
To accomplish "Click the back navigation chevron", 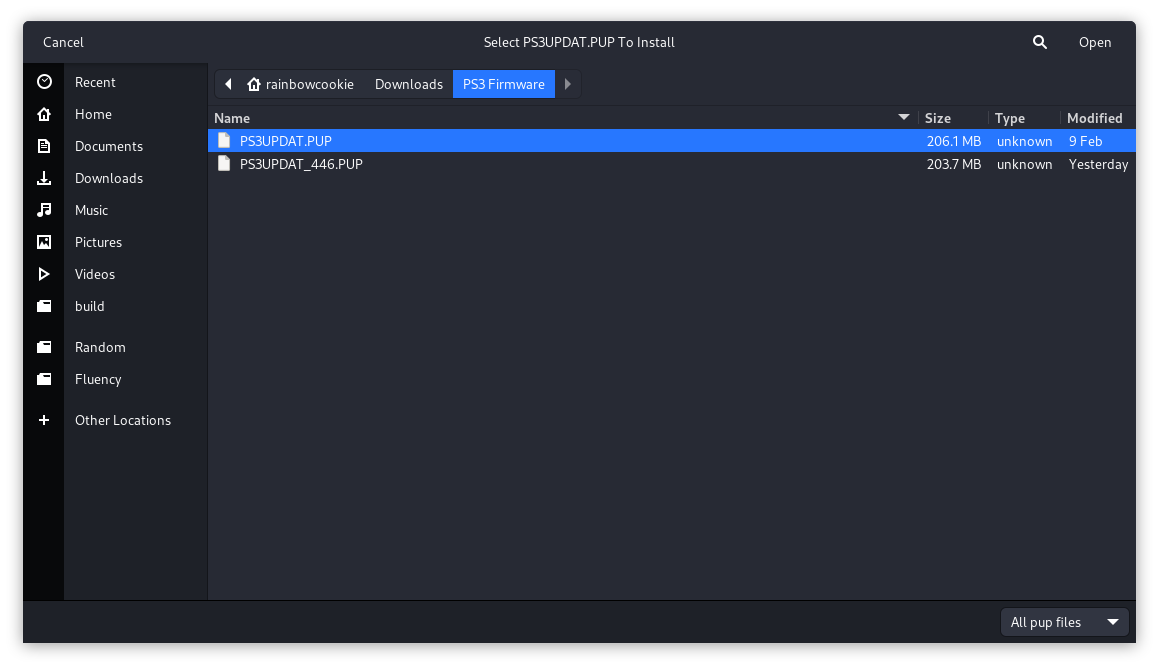I will (x=228, y=84).
